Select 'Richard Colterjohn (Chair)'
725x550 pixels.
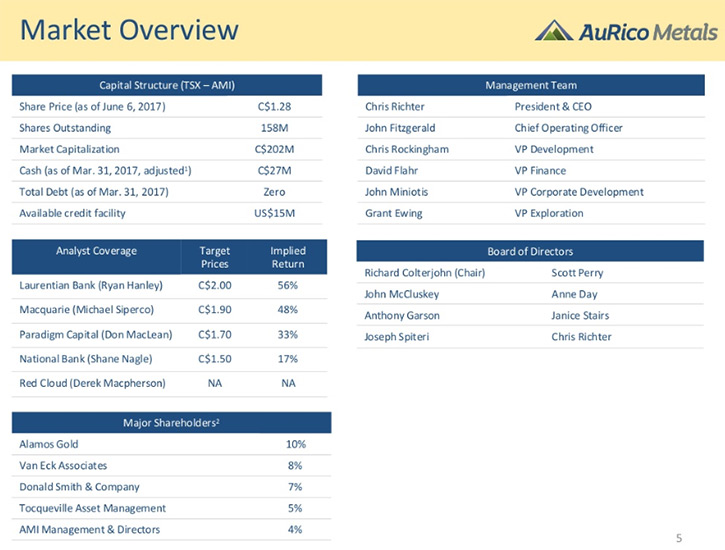(424, 273)
